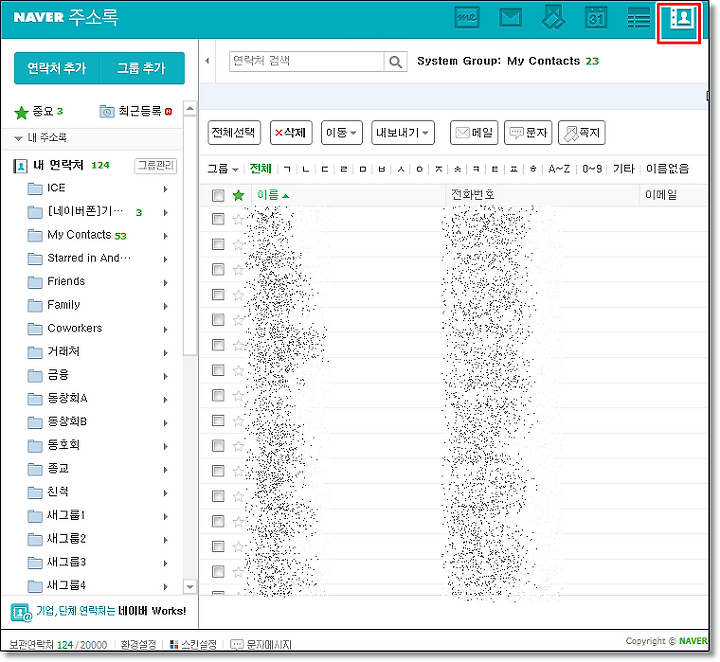The height and width of the screenshot is (662, 720).
Task: Check the eighth contact row checkbox
Action: [x=218, y=396]
